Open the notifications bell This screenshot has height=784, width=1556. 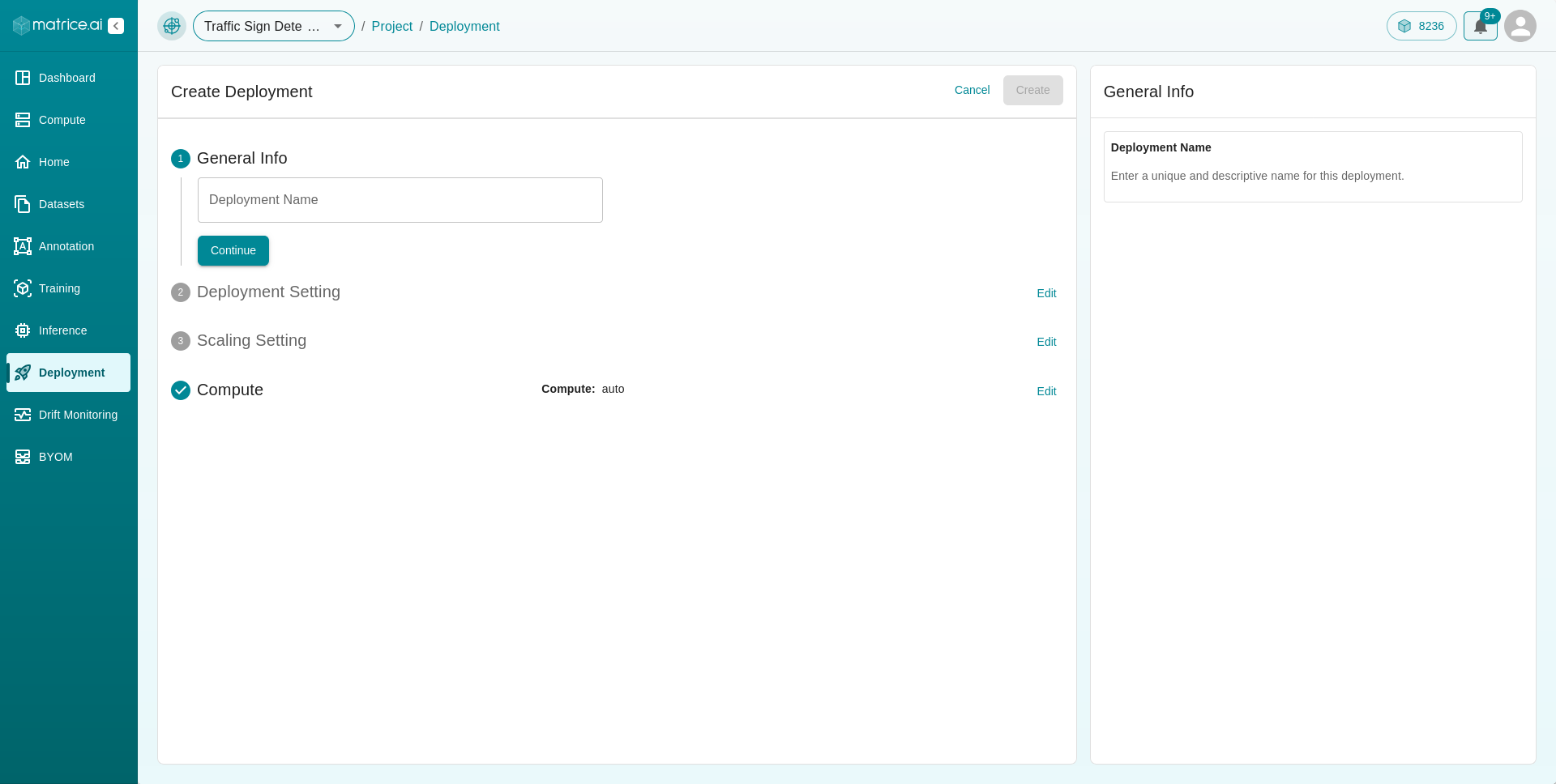[x=1480, y=26]
